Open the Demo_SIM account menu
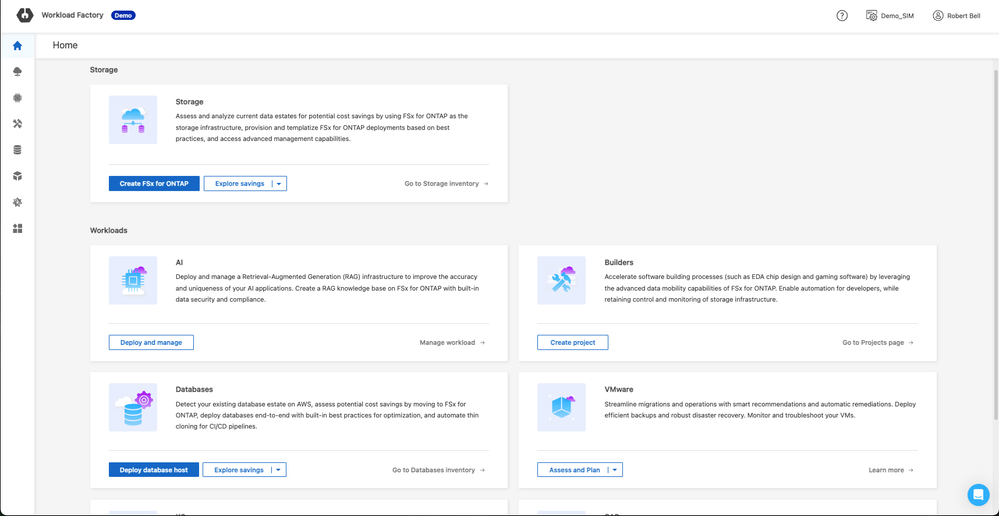Image resolution: width=999 pixels, height=516 pixels. (890, 16)
